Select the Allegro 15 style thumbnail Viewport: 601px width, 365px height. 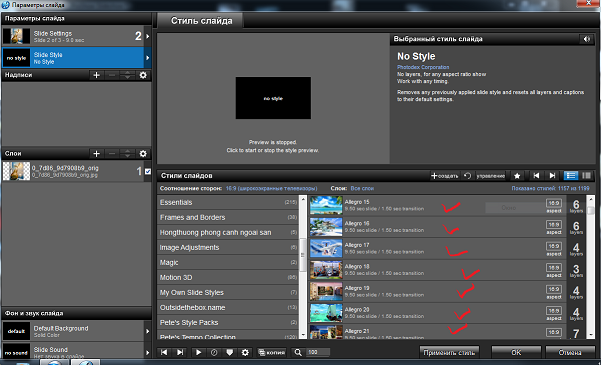pos(326,206)
